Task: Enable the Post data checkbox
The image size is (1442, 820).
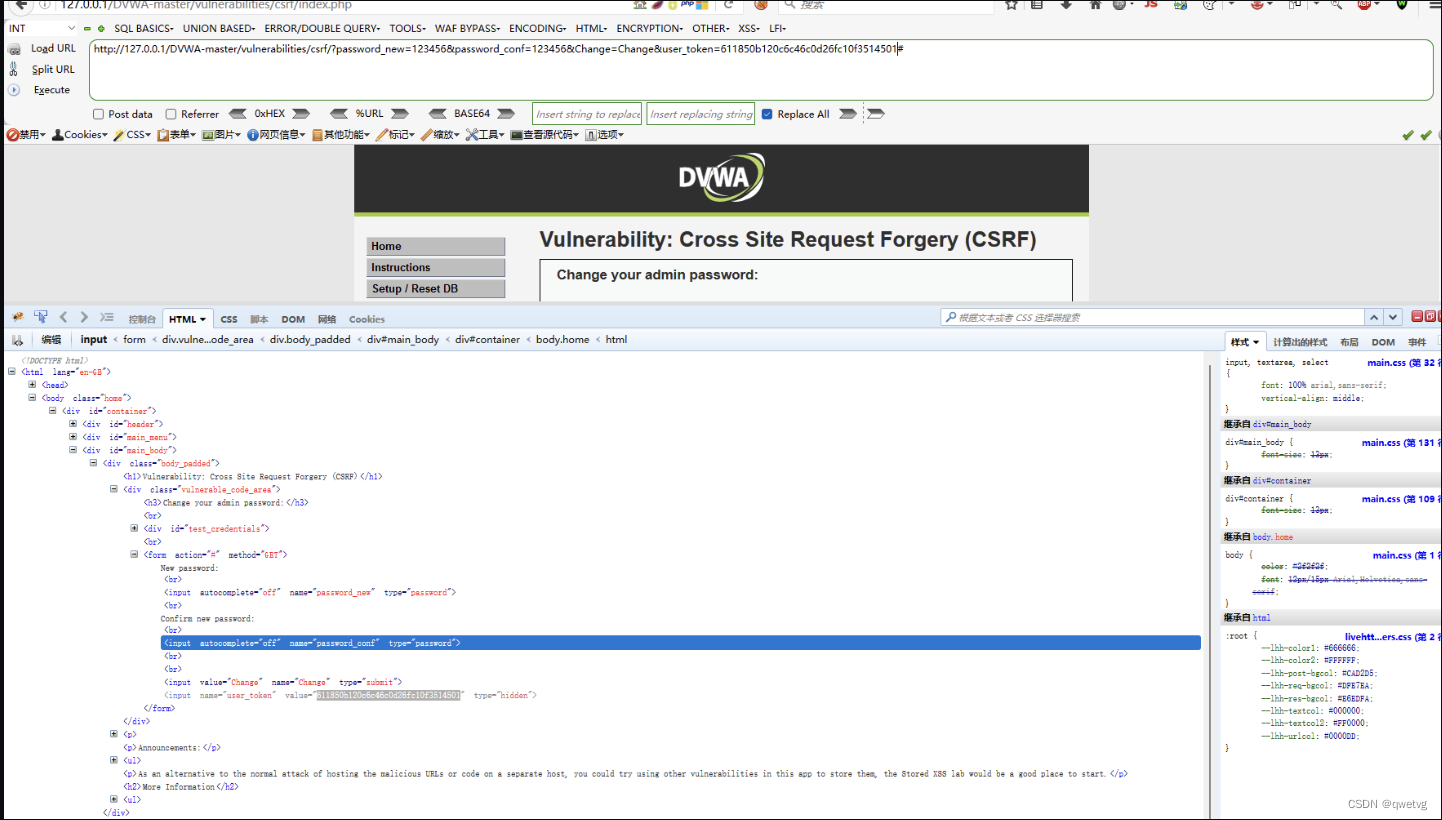Action: (99, 114)
